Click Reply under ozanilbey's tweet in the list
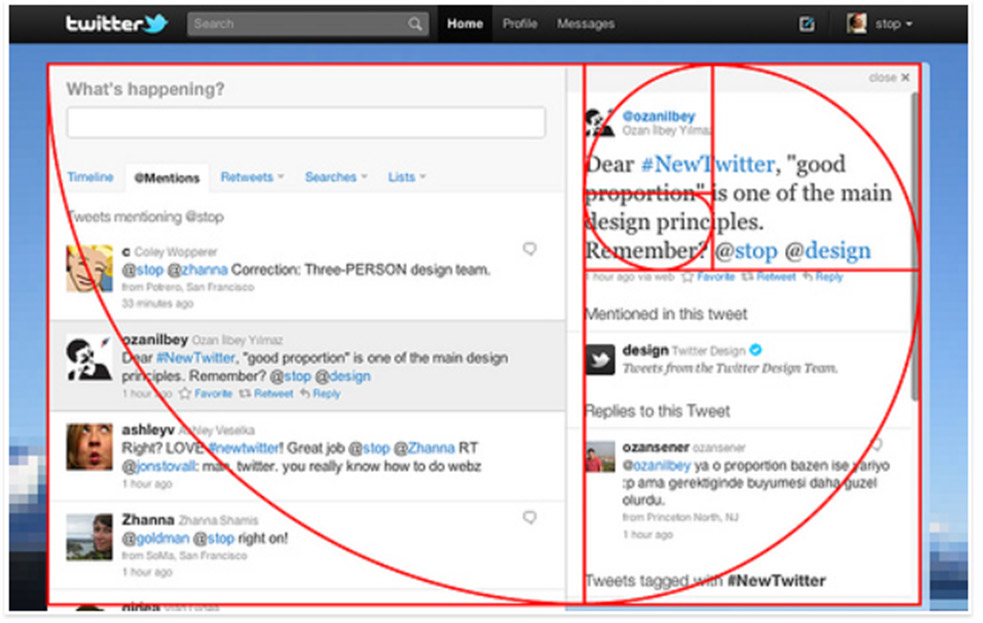This screenshot has width=983, height=623. [x=320, y=394]
